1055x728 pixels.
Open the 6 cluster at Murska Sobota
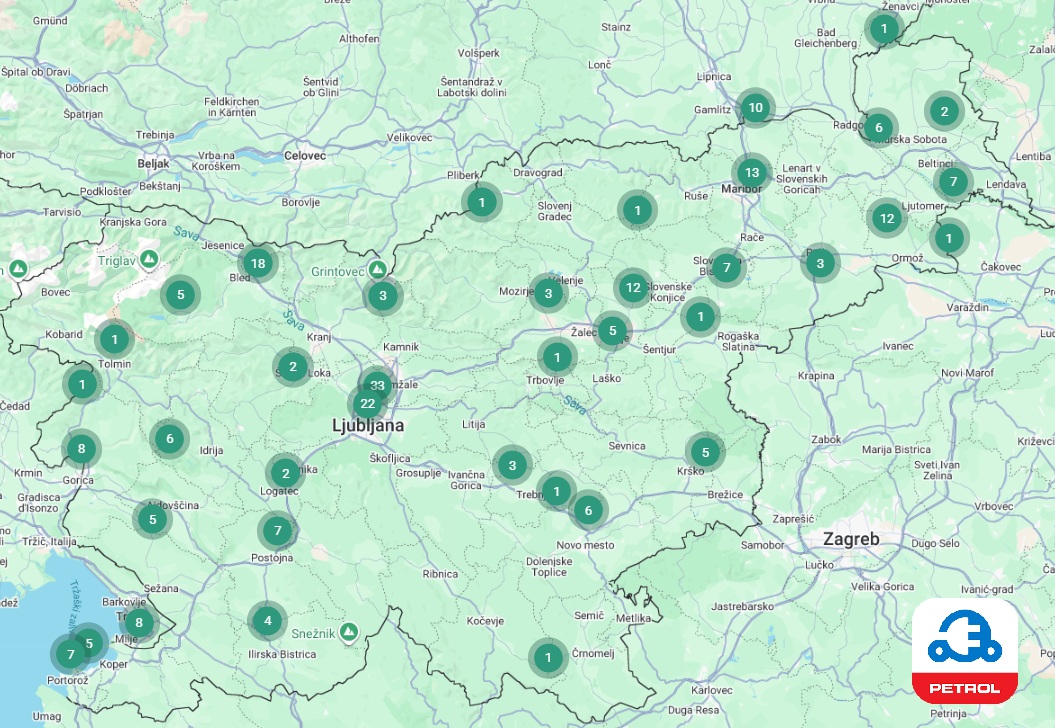click(x=879, y=128)
